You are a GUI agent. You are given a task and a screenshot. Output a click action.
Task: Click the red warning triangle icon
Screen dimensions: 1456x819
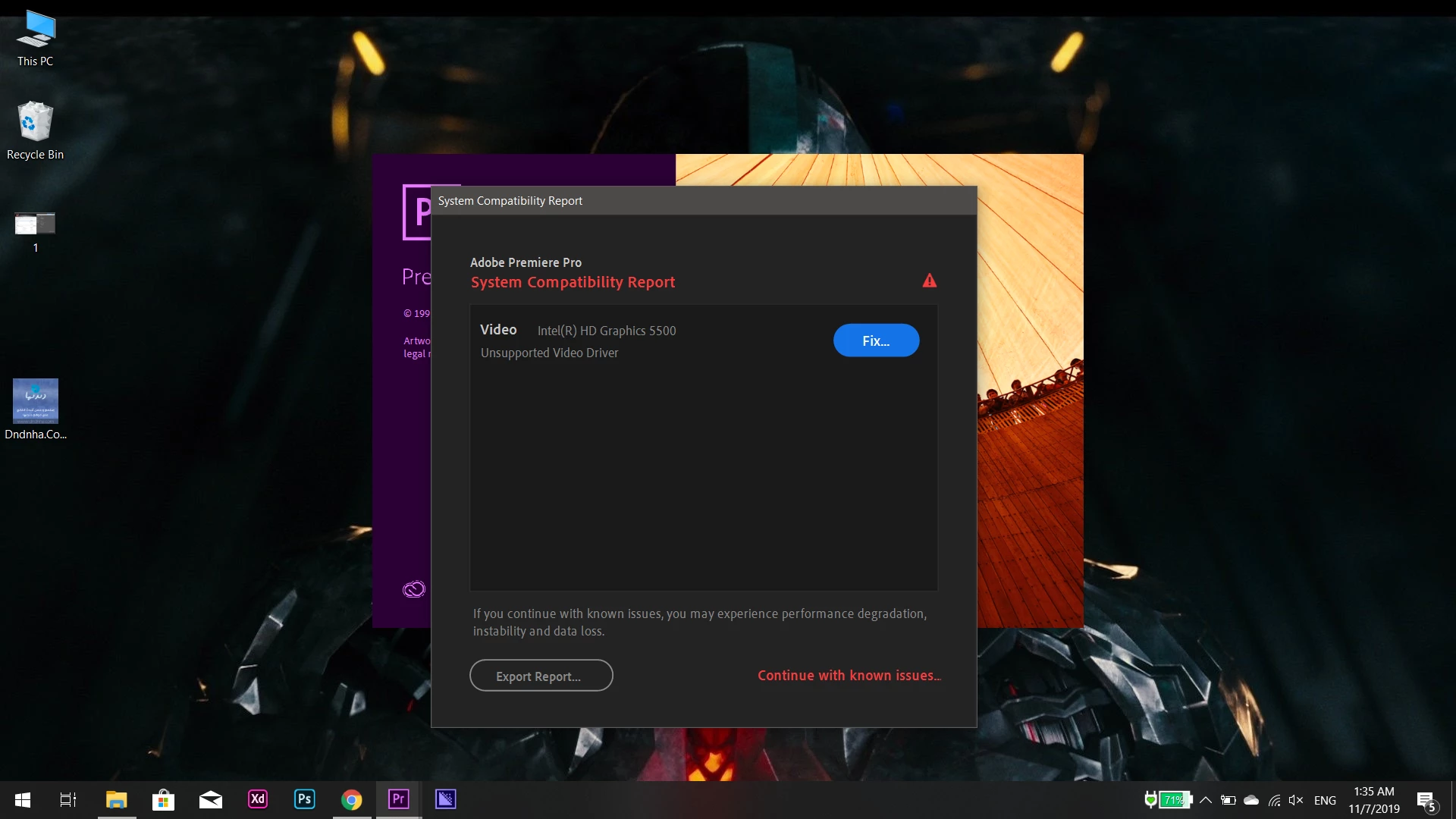pyautogui.click(x=929, y=281)
